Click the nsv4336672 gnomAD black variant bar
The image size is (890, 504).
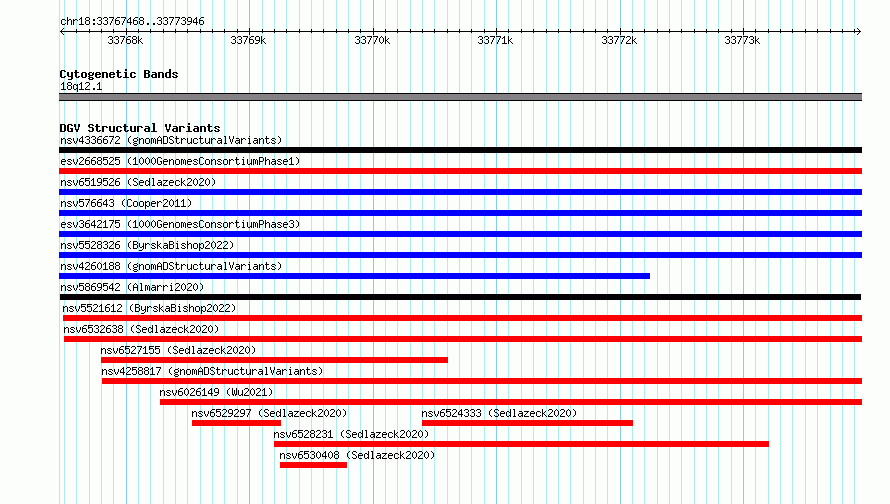[460, 150]
